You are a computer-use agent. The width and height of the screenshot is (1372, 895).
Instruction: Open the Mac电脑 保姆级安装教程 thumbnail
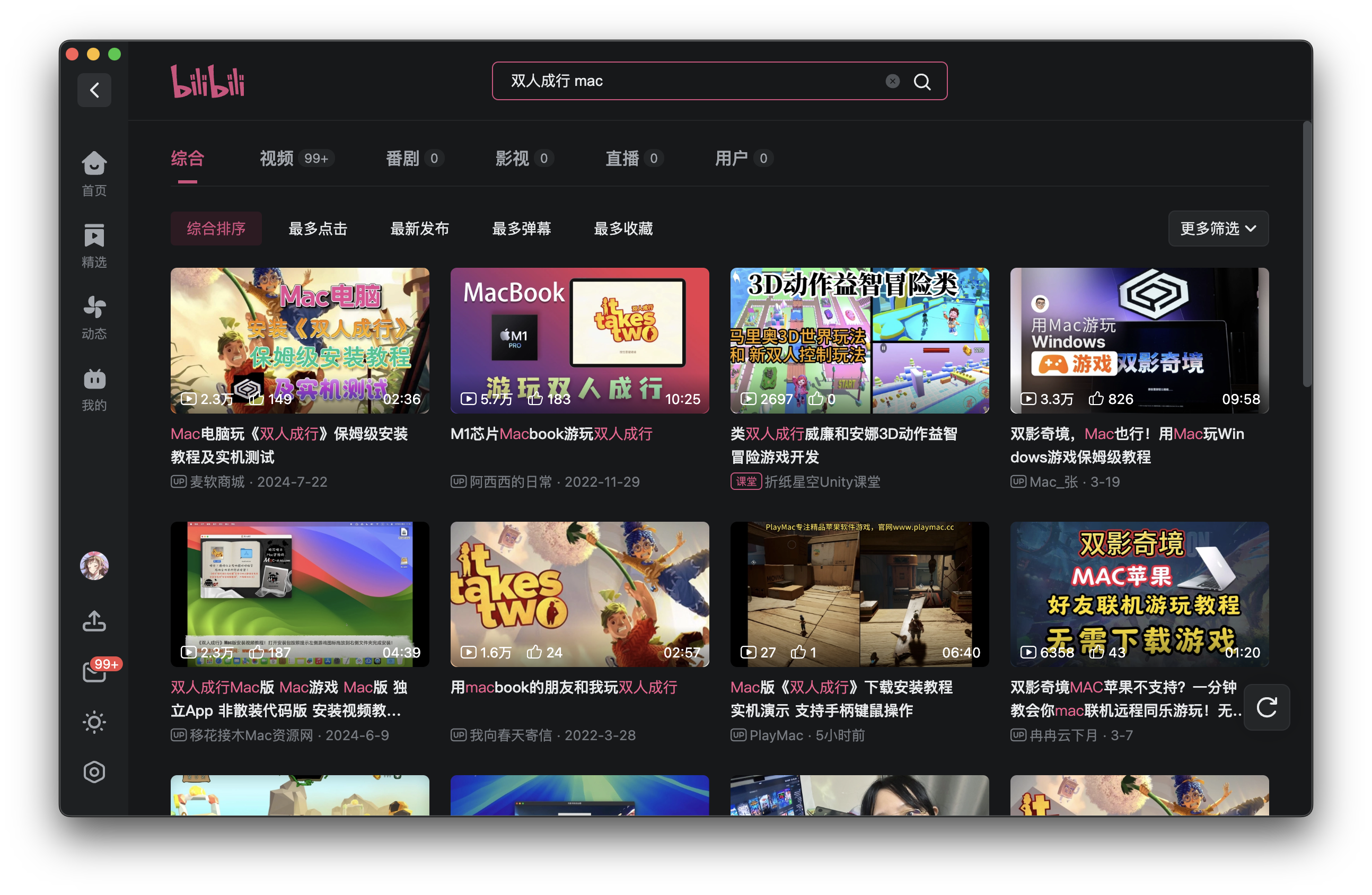300,340
